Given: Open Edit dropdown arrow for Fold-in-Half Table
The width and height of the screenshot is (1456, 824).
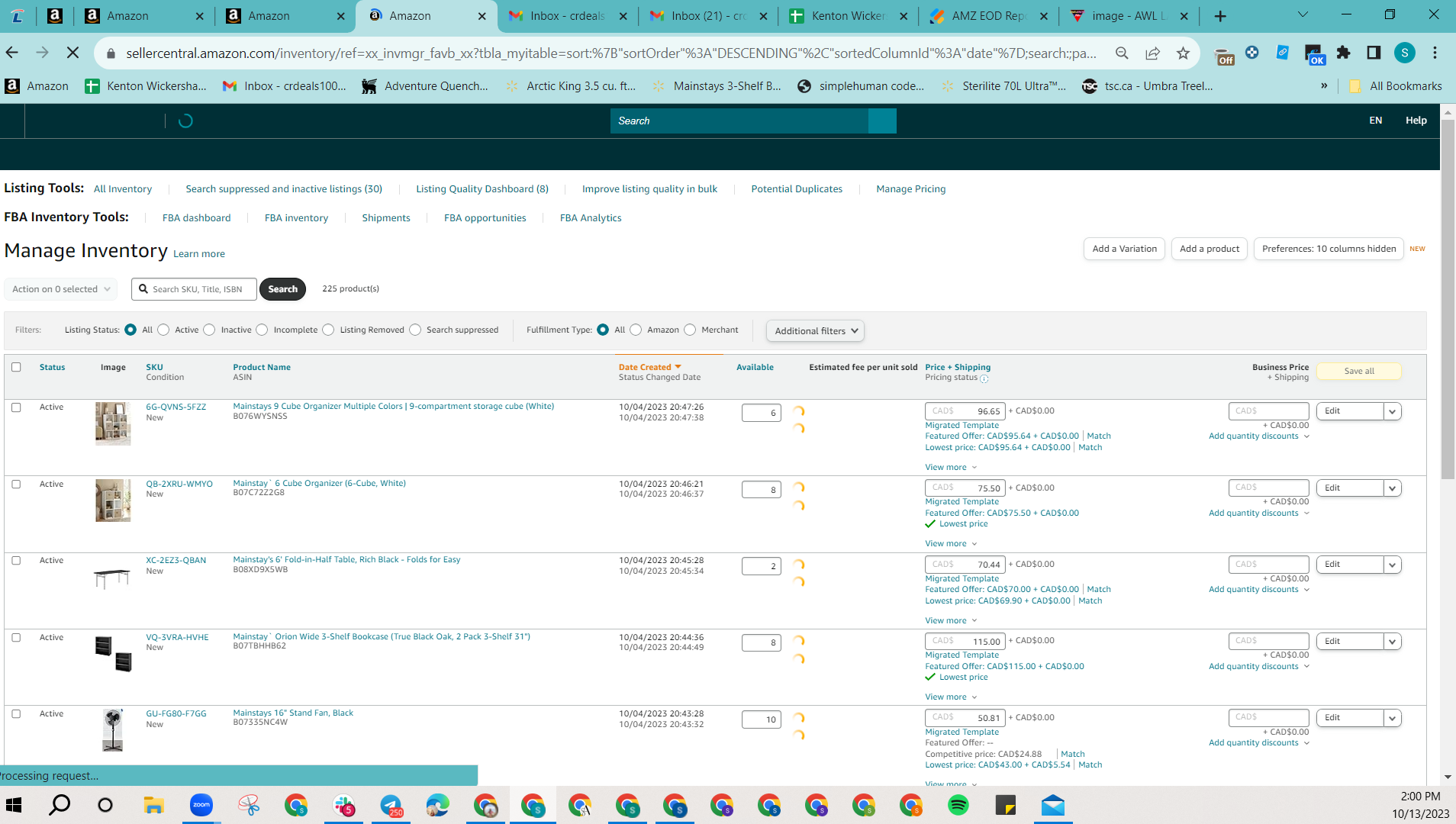Looking at the screenshot, I should (x=1393, y=565).
